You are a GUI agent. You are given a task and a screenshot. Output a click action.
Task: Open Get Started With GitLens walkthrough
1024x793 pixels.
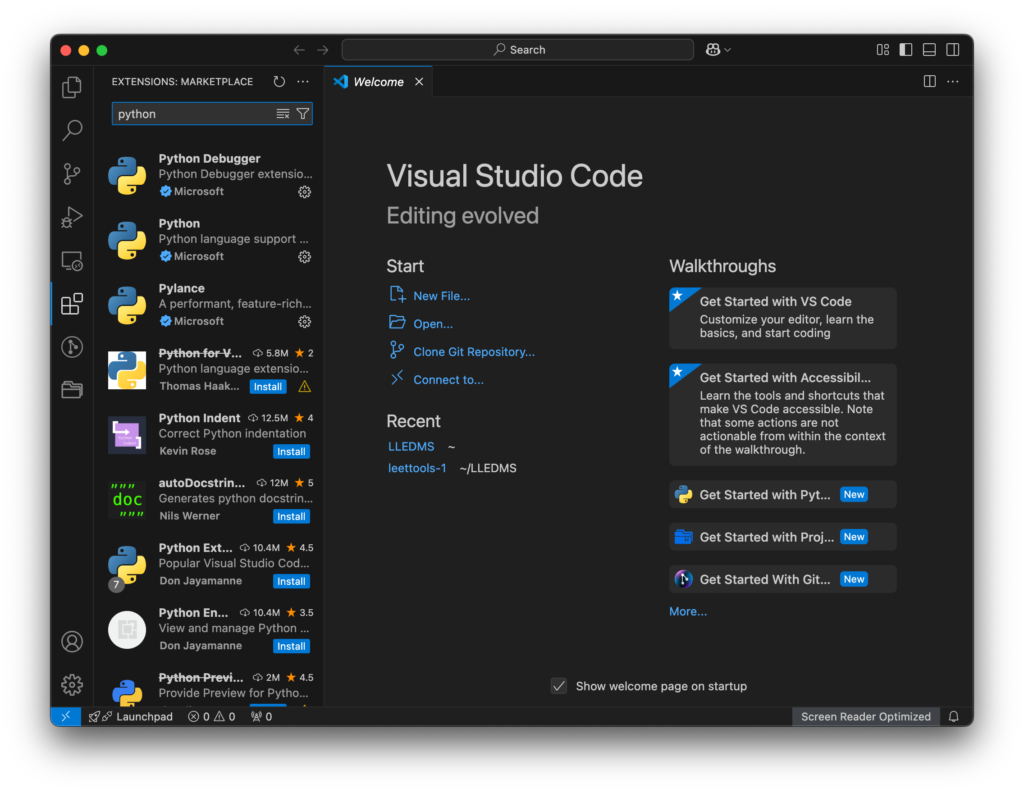click(782, 579)
